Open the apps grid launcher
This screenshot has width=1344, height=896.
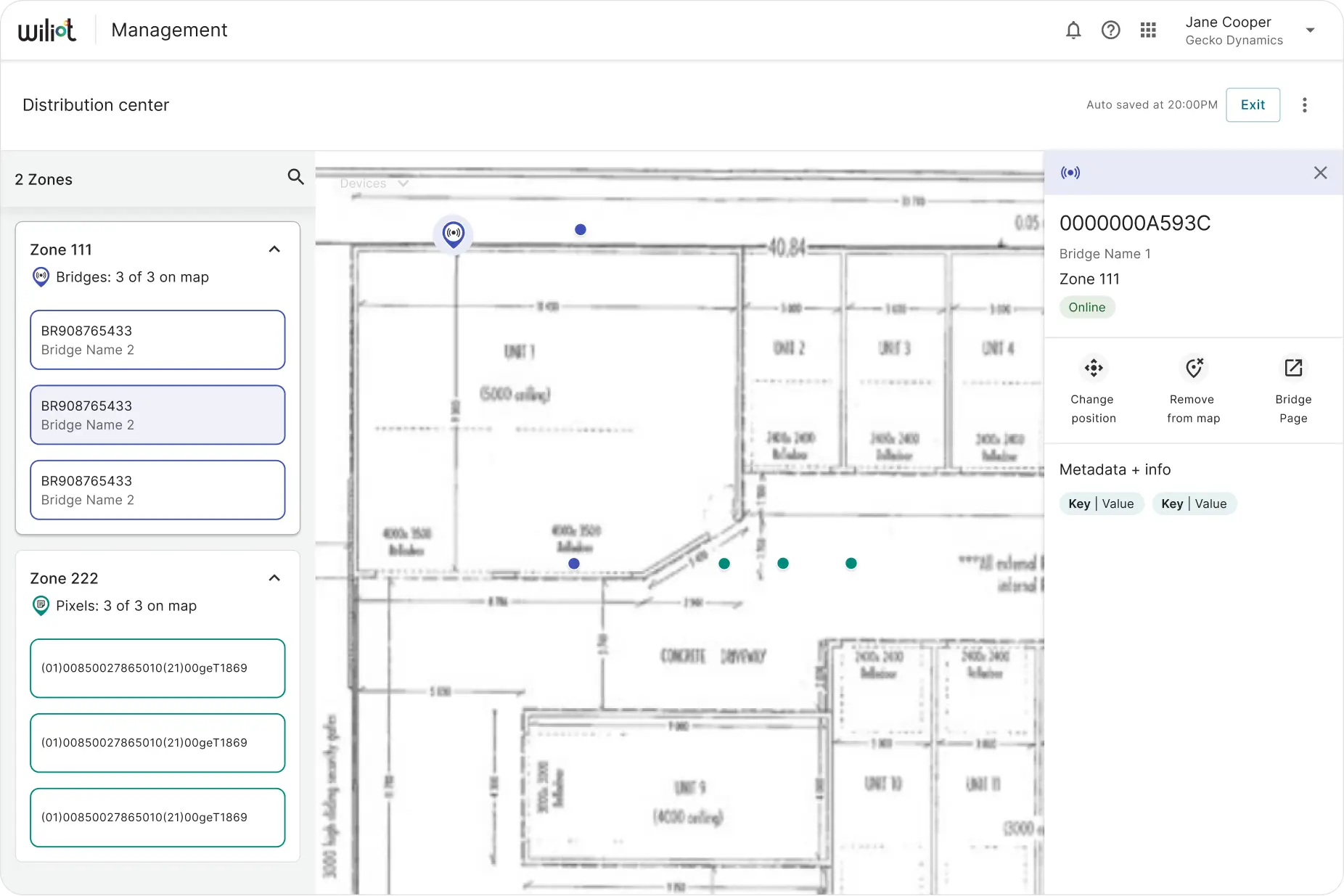coord(1148,30)
